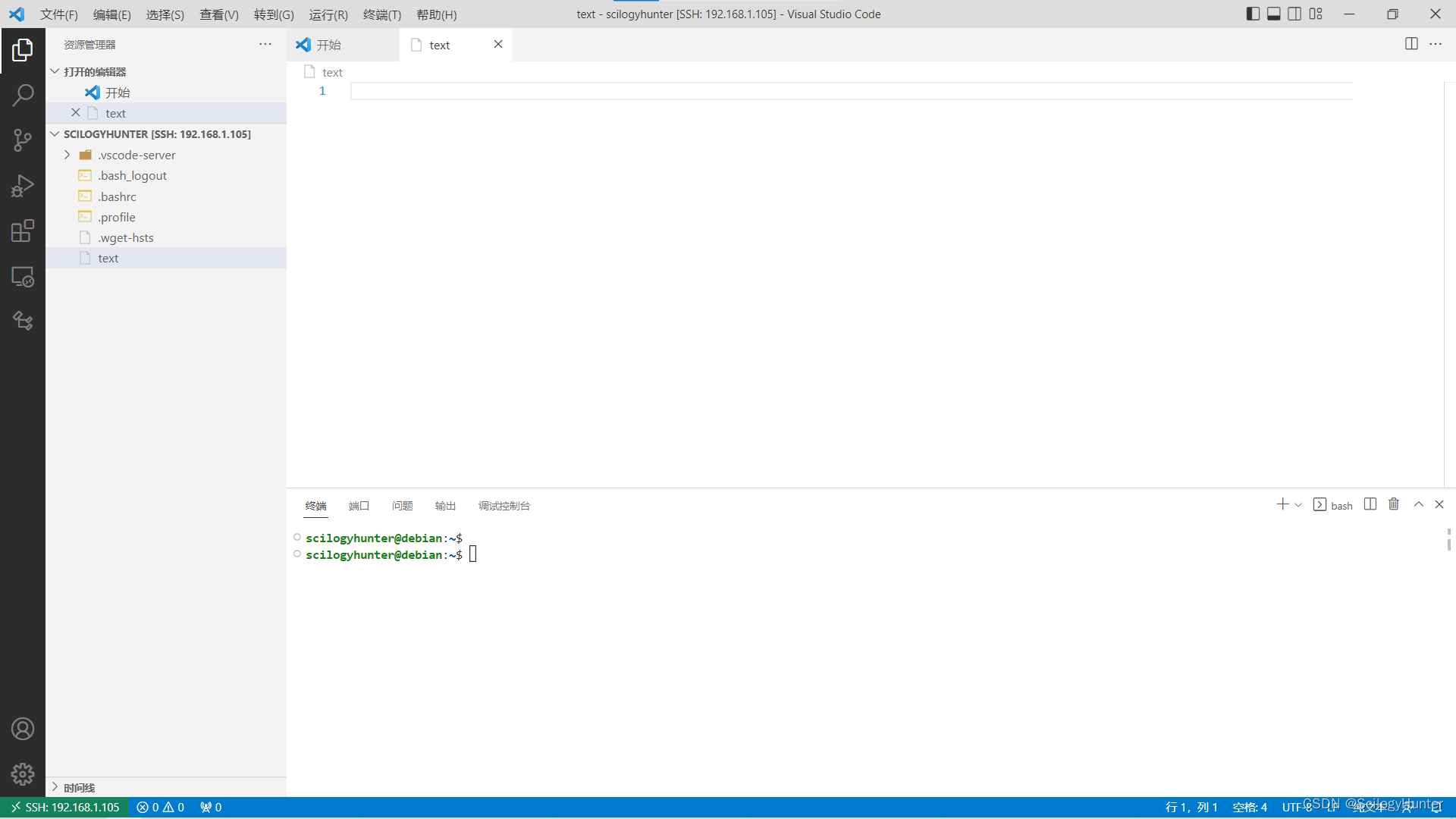Switch to the Debug Console tab

click(504, 506)
